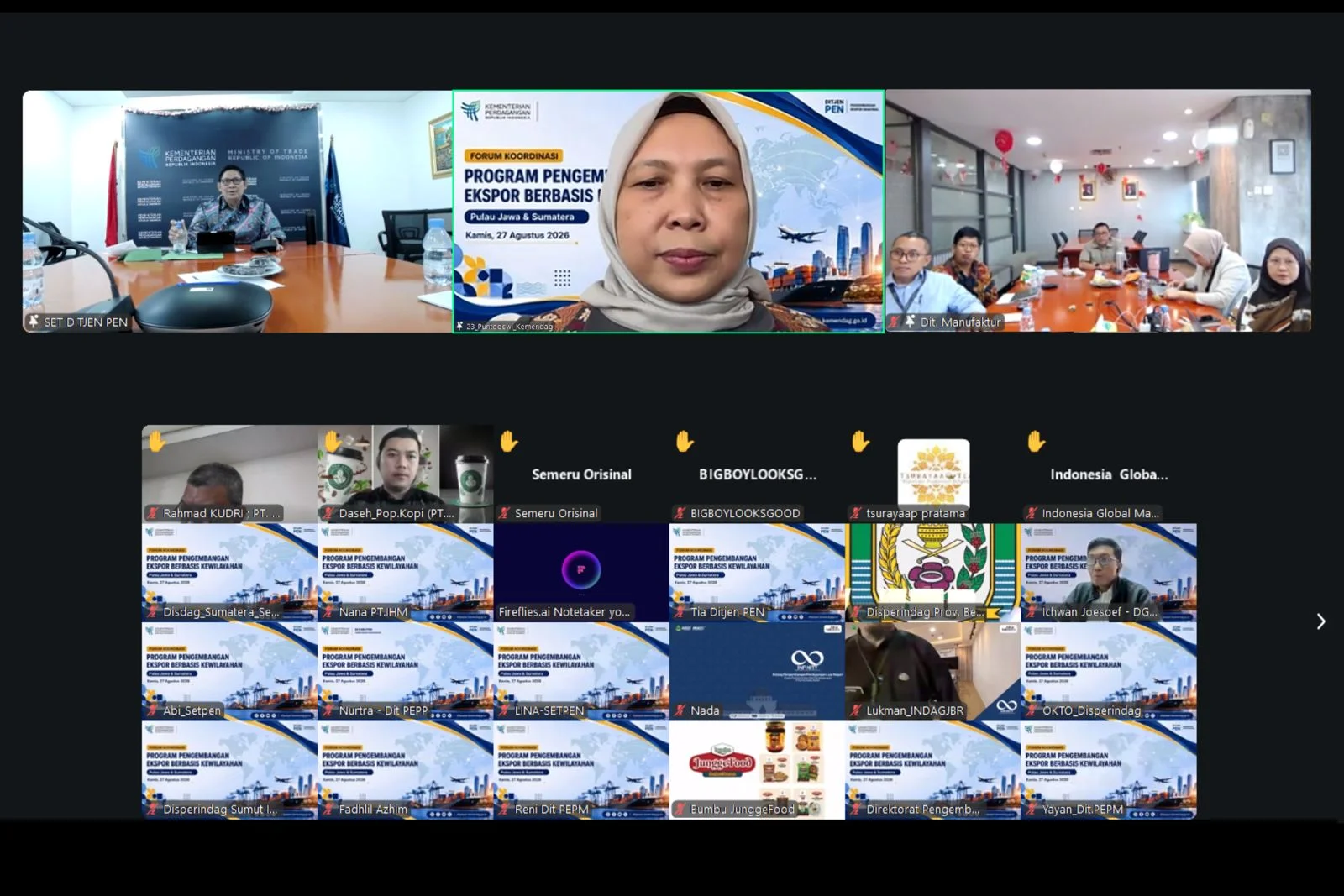Screen dimensions: 1344x896
Task: Select Ichwan Joesoef video tile
Action: tap(1109, 572)
